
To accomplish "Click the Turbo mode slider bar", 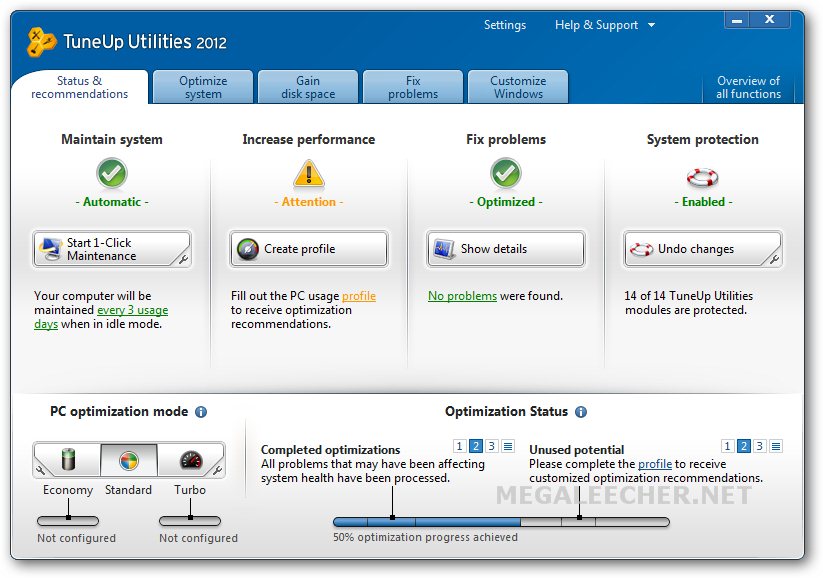I will click(190, 521).
